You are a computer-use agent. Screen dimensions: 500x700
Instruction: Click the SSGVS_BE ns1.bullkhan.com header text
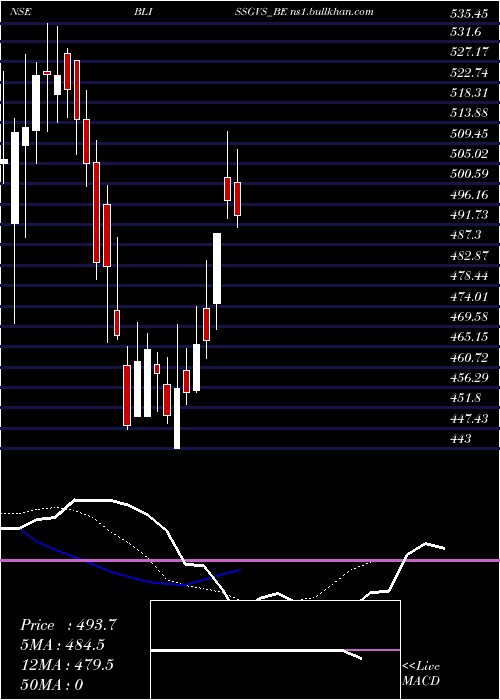(x=304, y=12)
